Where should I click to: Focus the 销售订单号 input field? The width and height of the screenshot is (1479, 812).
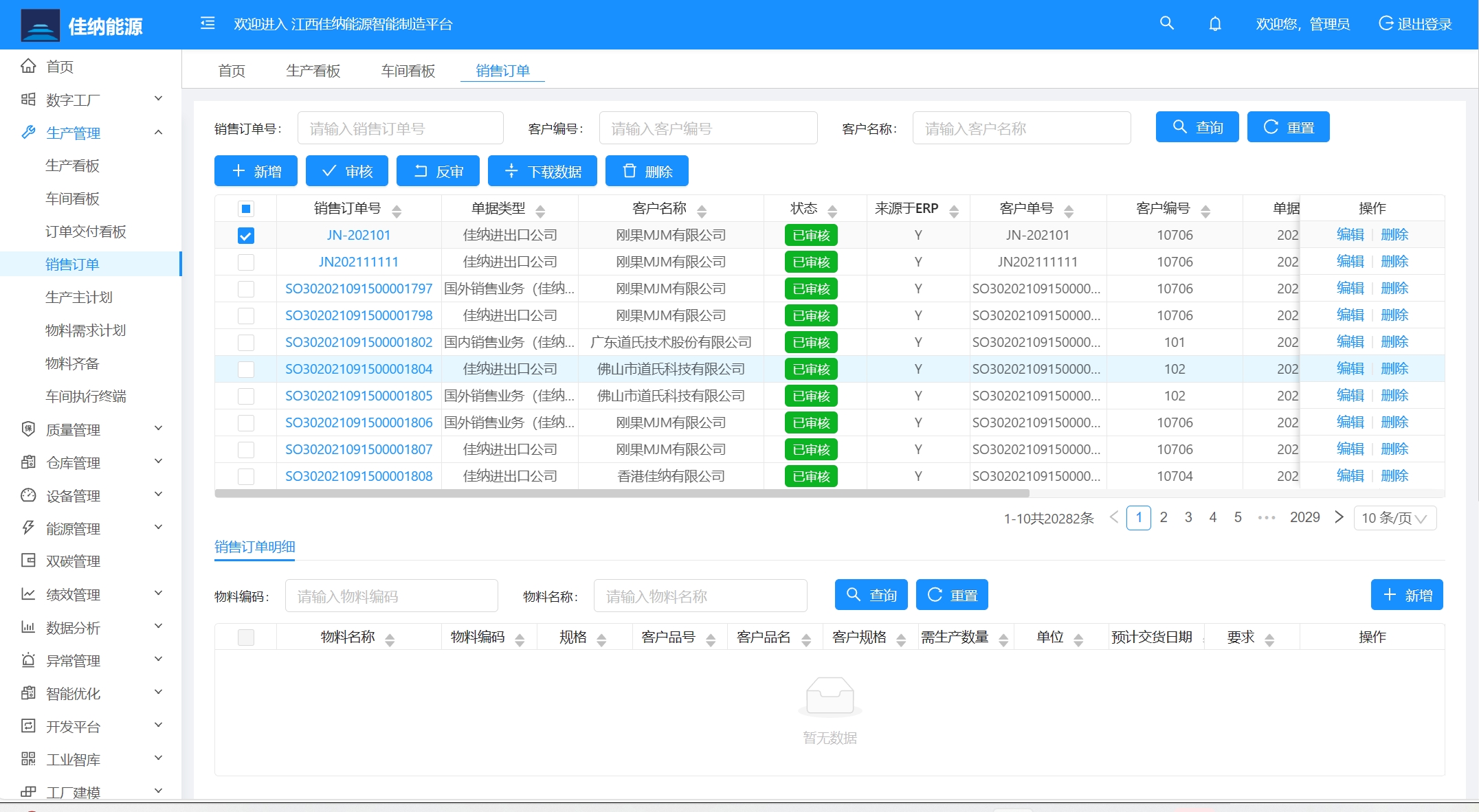point(401,128)
